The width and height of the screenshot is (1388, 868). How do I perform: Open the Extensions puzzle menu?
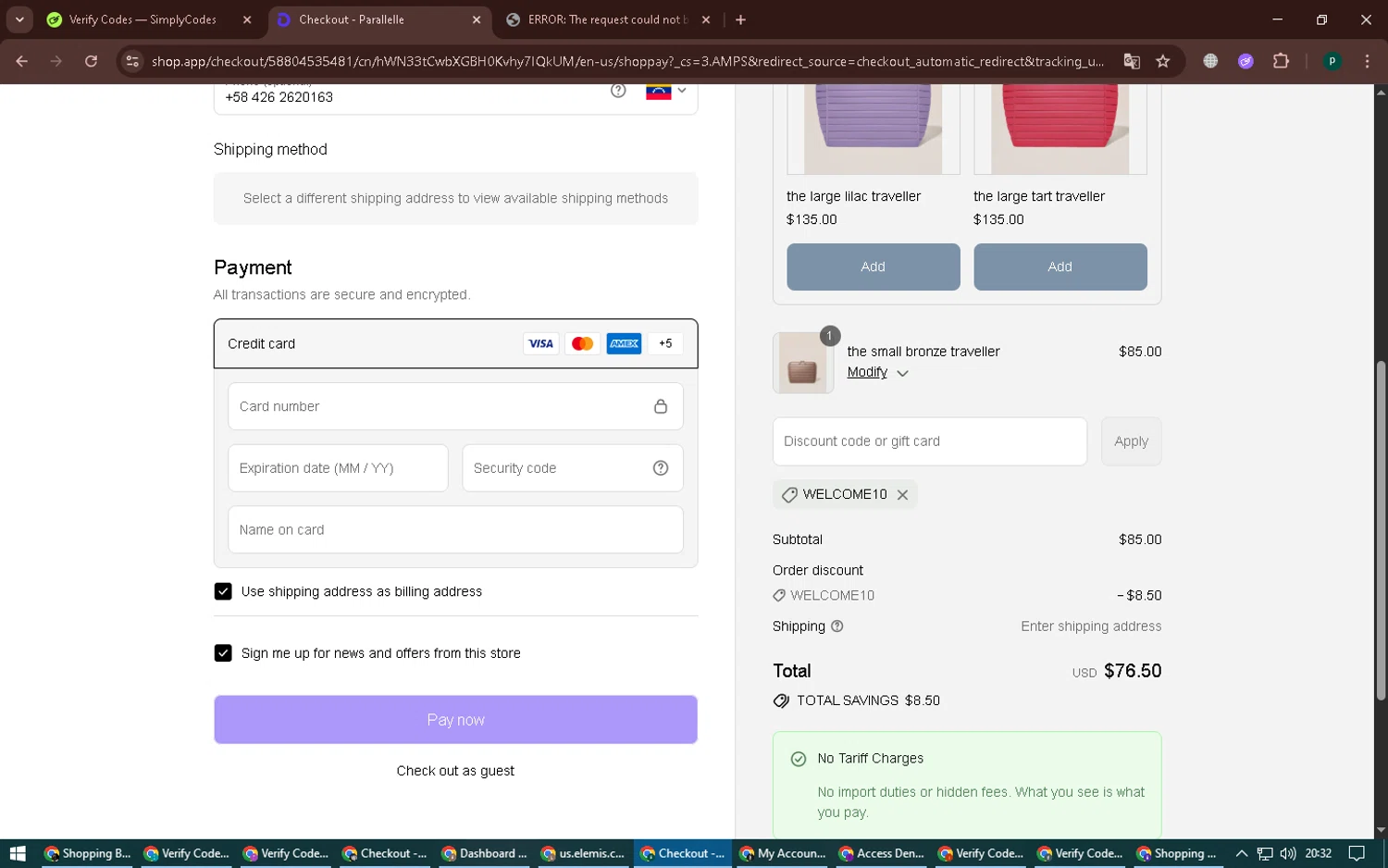tap(1281, 61)
